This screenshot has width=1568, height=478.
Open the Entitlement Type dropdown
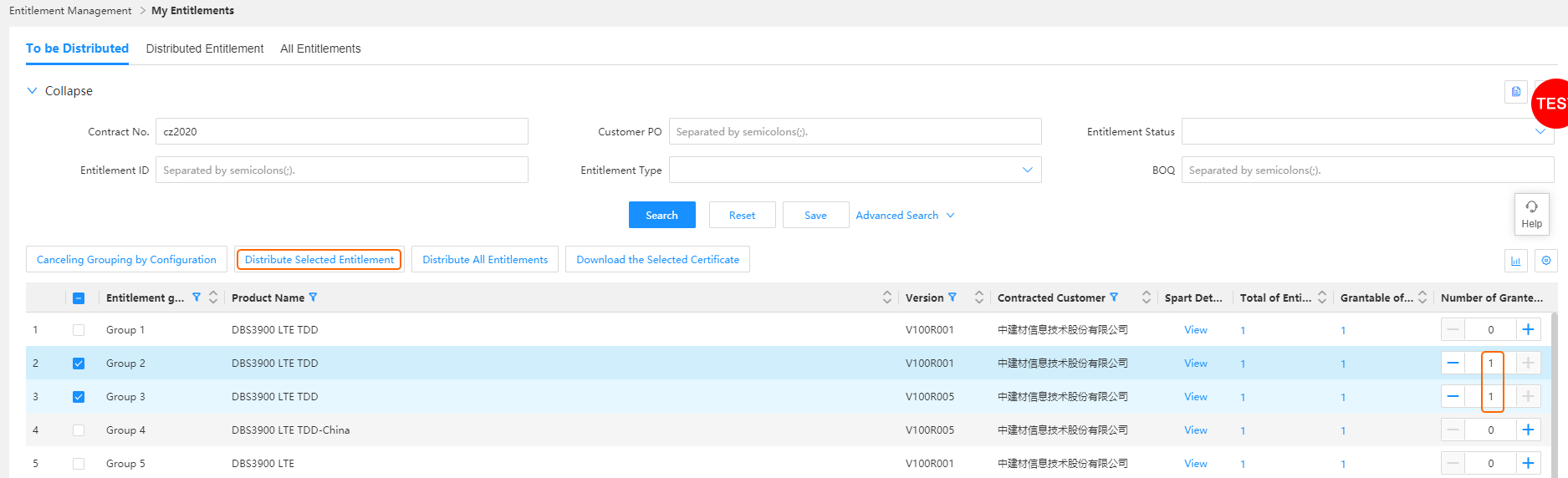click(x=855, y=170)
